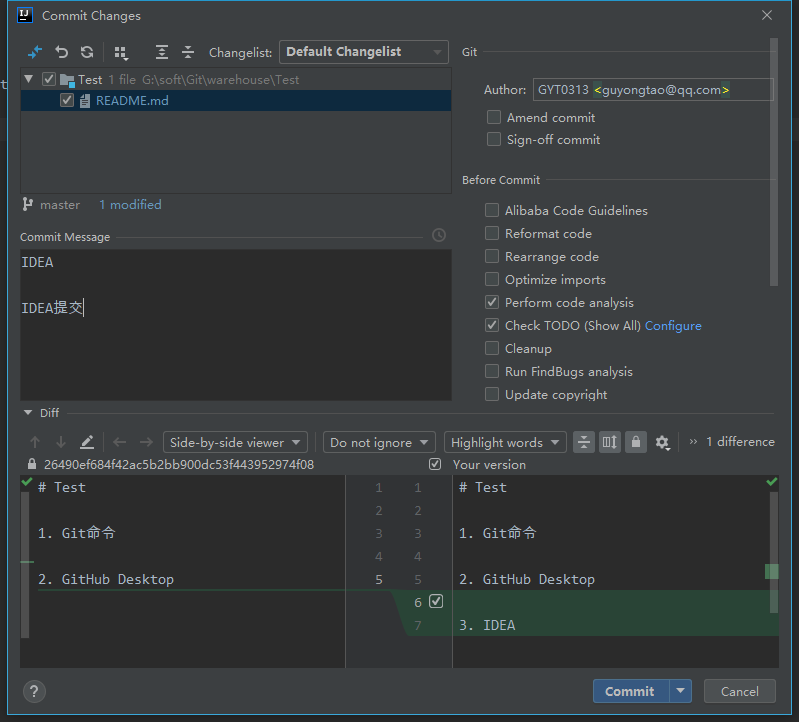The height and width of the screenshot is (722, 799).
Task: Collapse the Test tree node
Action: coord(29,79)
